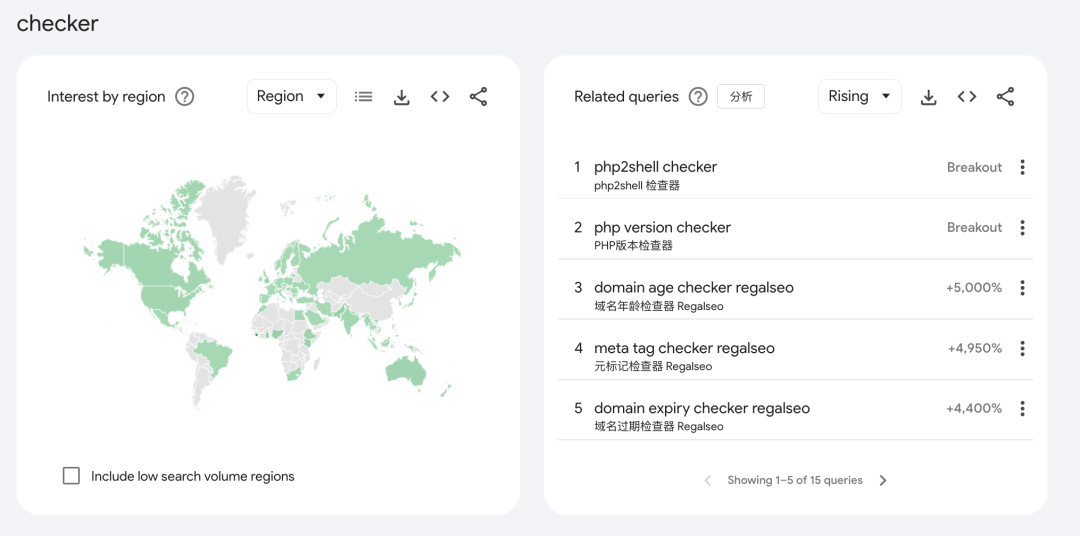Click the 分析 button

click(741, 97)
